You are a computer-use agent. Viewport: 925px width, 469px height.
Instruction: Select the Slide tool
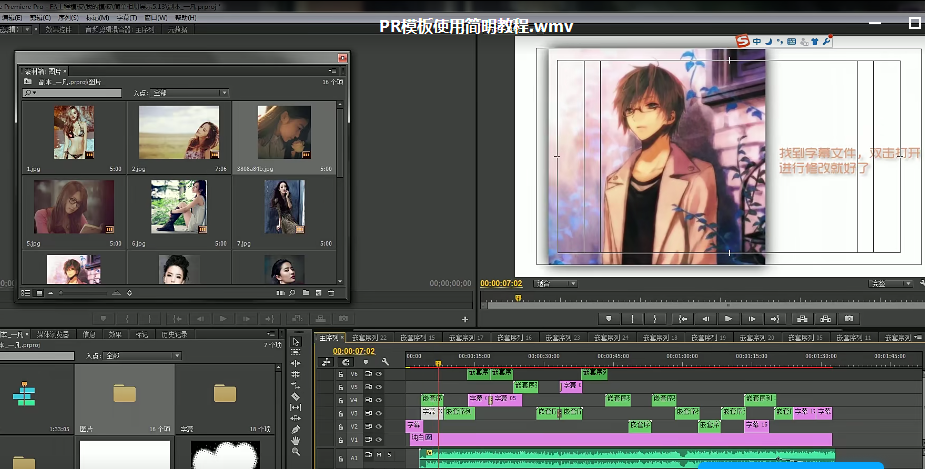296,418
